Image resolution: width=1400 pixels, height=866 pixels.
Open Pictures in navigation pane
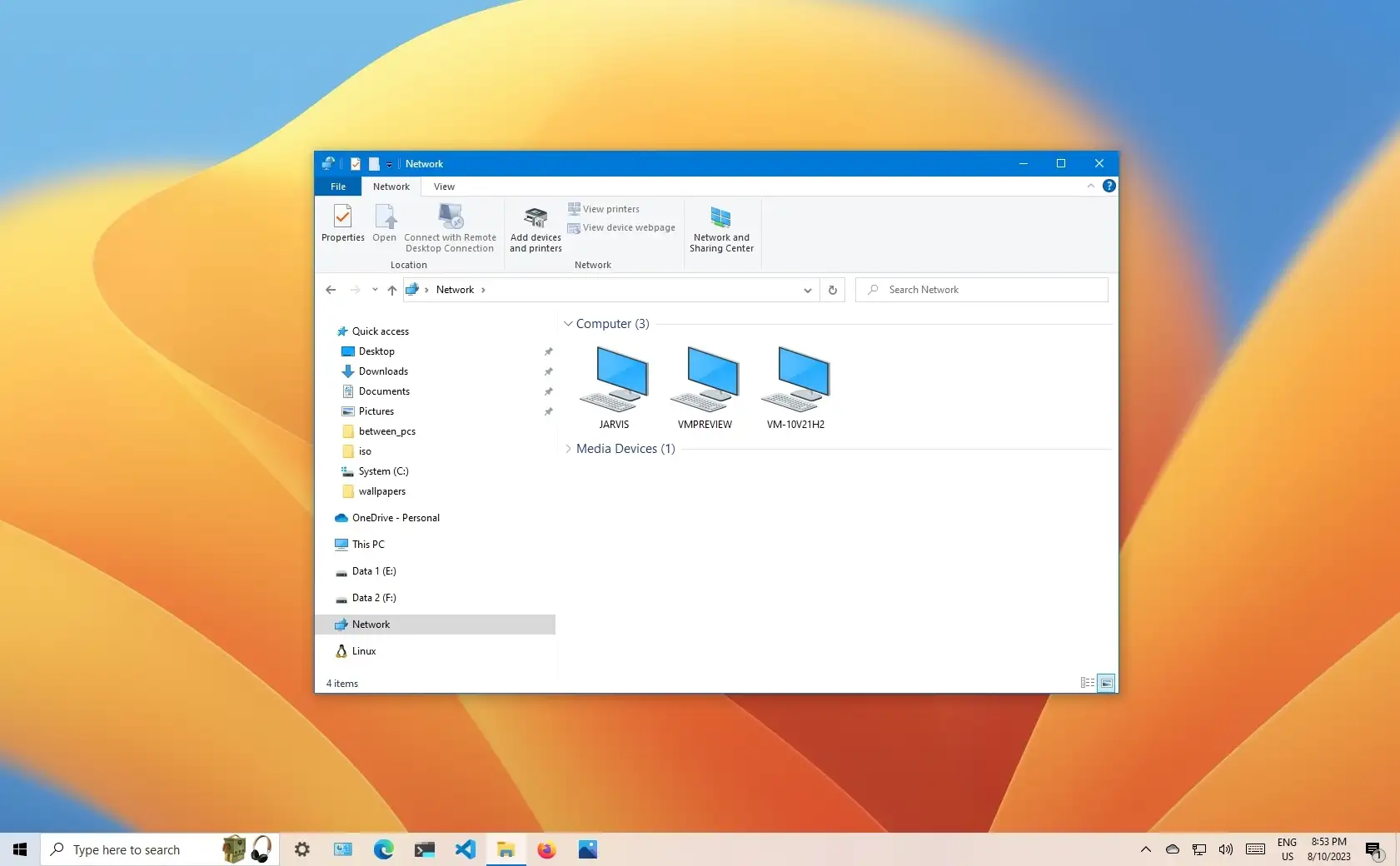[367, 411]
